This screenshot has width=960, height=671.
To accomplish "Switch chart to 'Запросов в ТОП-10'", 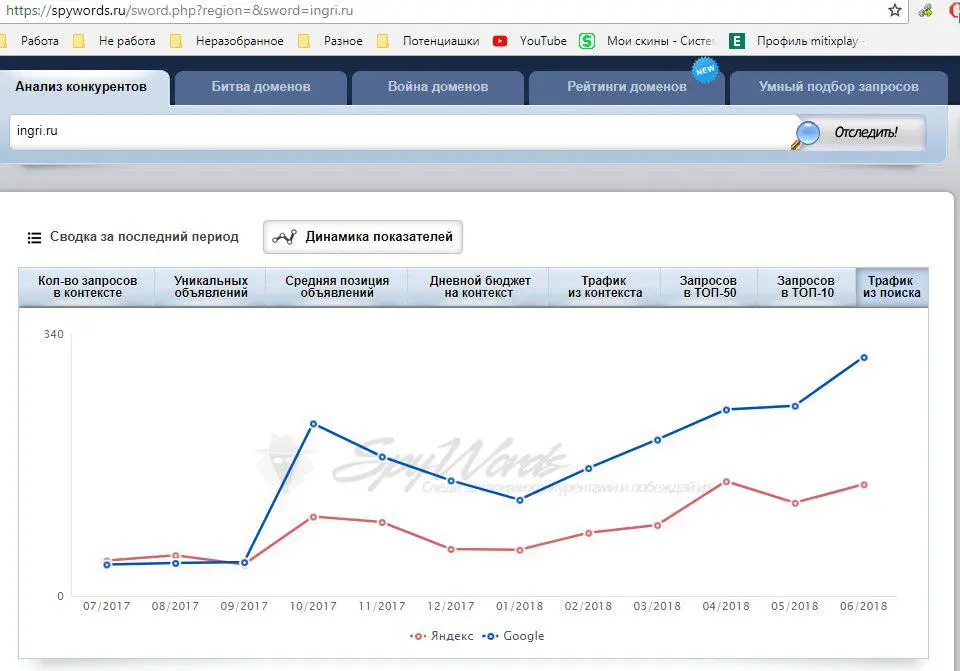I will 806,287.
